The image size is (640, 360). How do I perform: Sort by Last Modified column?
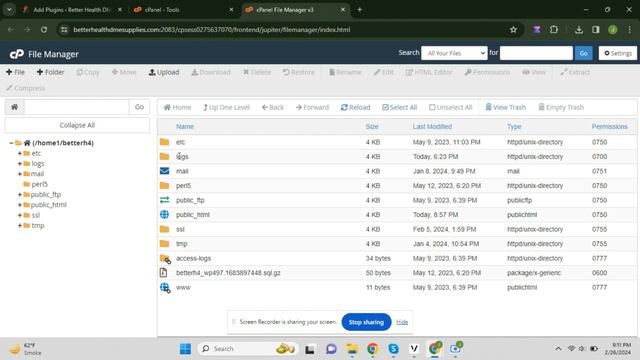click(432, 127)
